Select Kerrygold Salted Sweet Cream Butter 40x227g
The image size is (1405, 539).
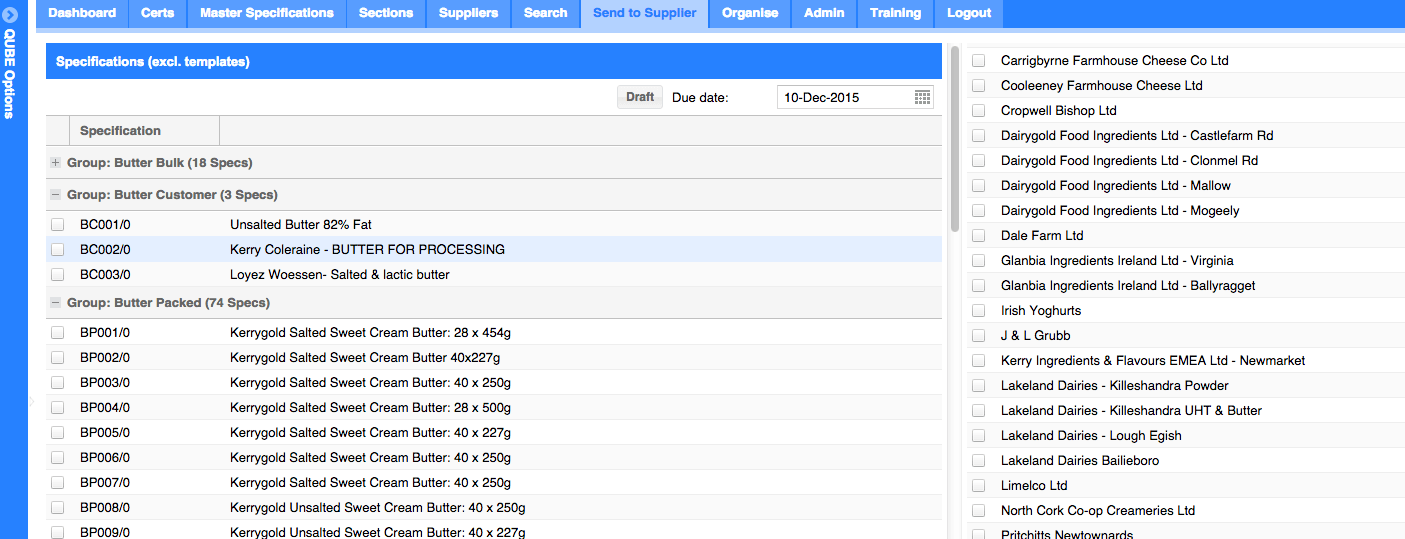365,358
